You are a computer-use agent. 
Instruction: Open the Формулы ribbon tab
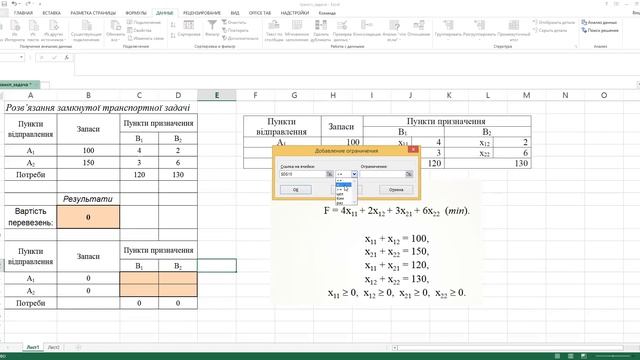[136, 13]
